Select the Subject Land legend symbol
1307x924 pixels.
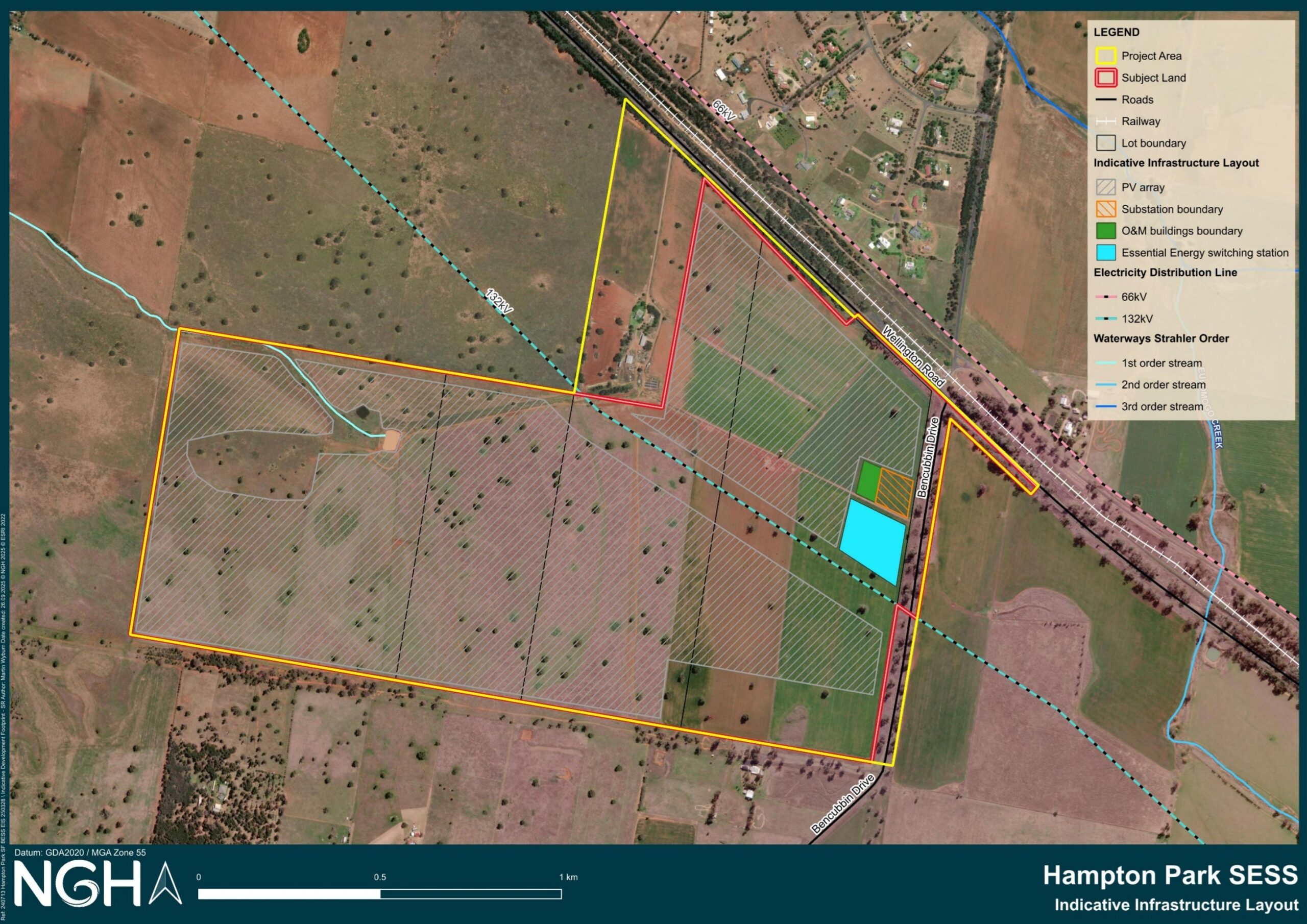click(1105, 78)
